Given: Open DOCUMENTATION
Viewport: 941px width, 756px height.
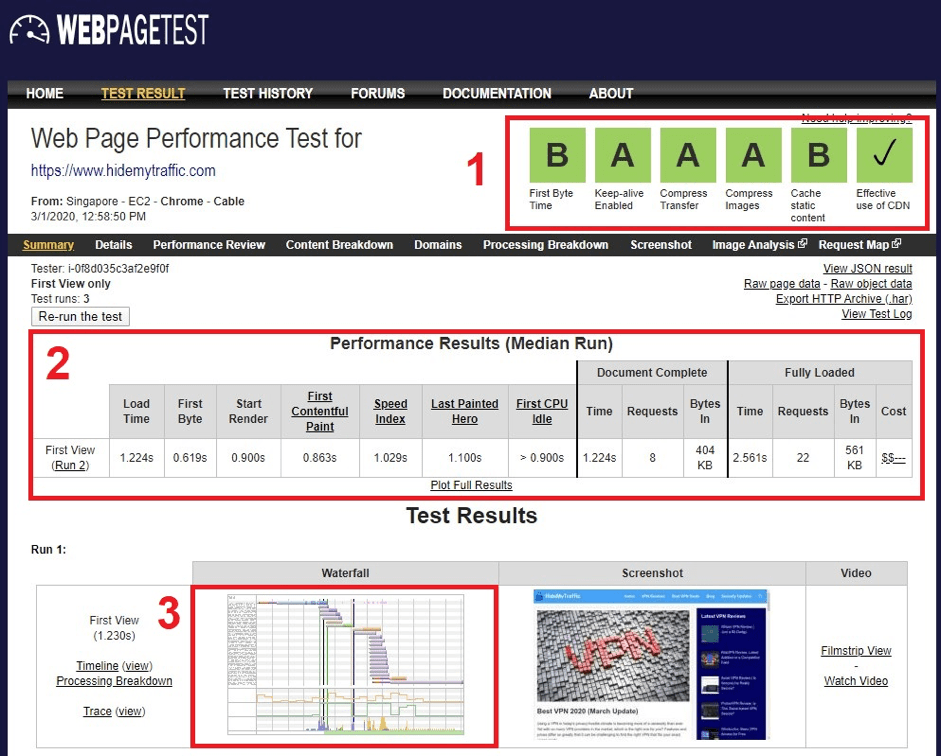Looking at the screenshot, I should tap(497, 94).
